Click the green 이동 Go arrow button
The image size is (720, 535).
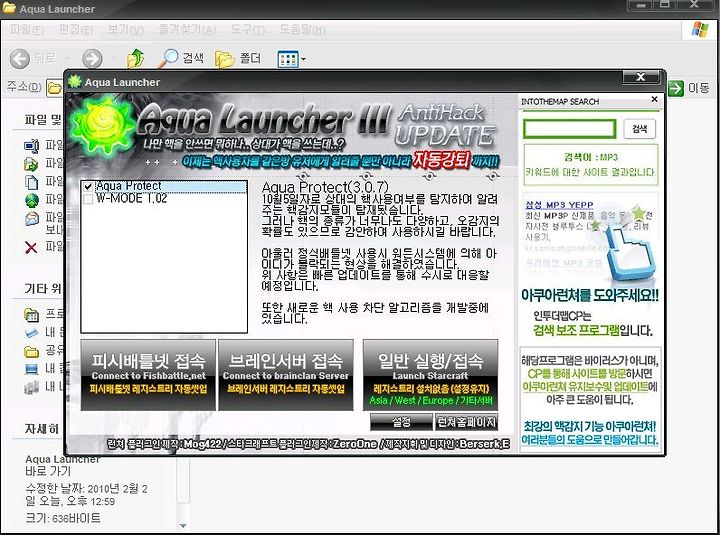point(675,88)
